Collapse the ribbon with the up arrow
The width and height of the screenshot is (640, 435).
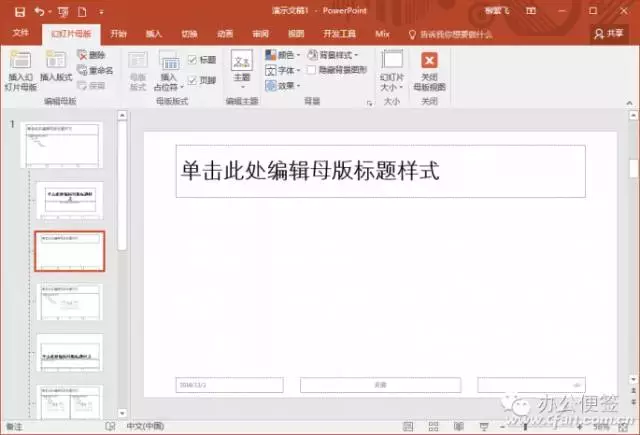[x=629, y=103]
